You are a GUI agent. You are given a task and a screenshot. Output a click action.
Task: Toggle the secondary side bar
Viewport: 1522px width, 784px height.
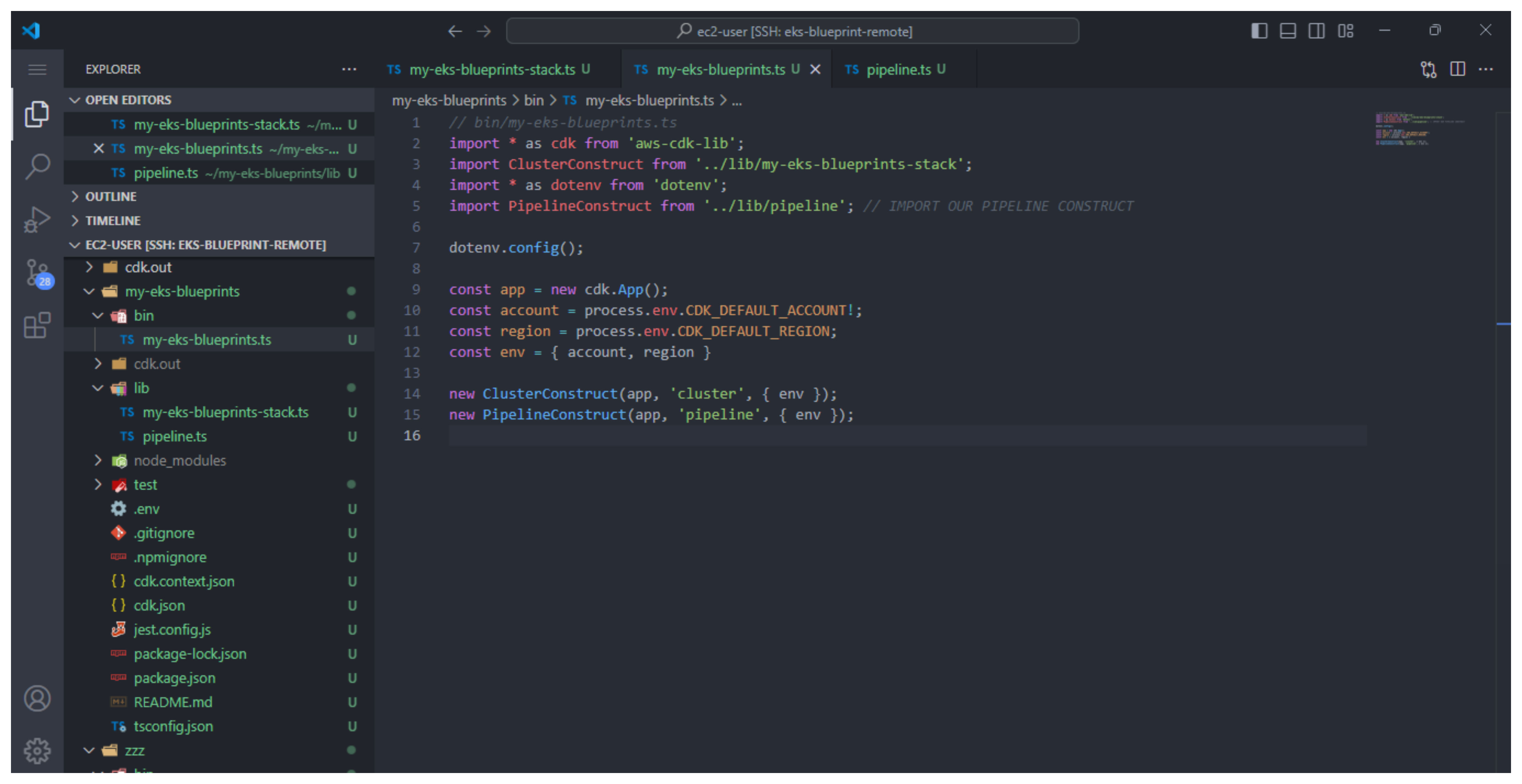click(1316, 31)
